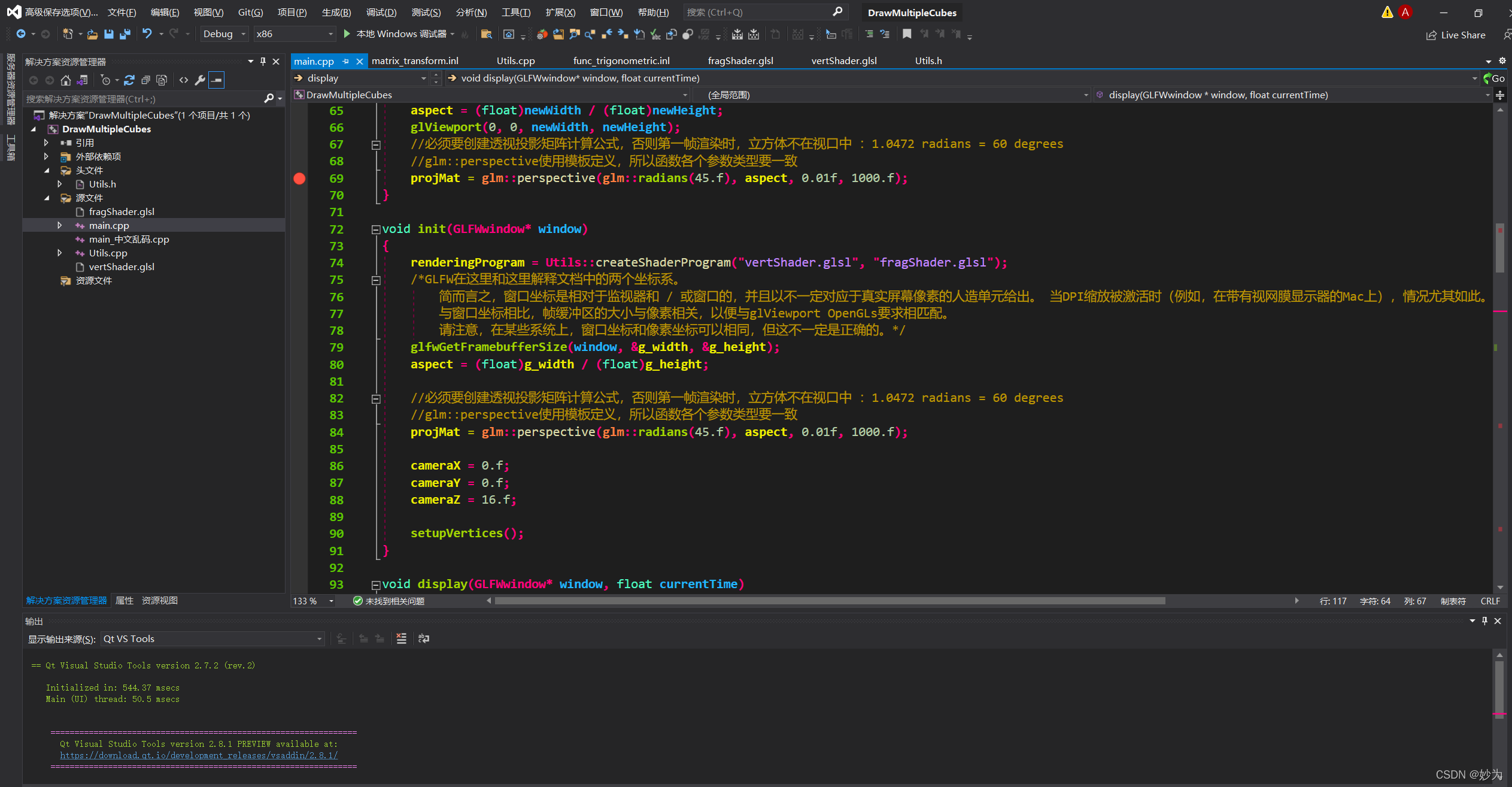Toggle auto-hide pin of Solution Explorer panel
1512x787 pixels.
tap(263, 61)
